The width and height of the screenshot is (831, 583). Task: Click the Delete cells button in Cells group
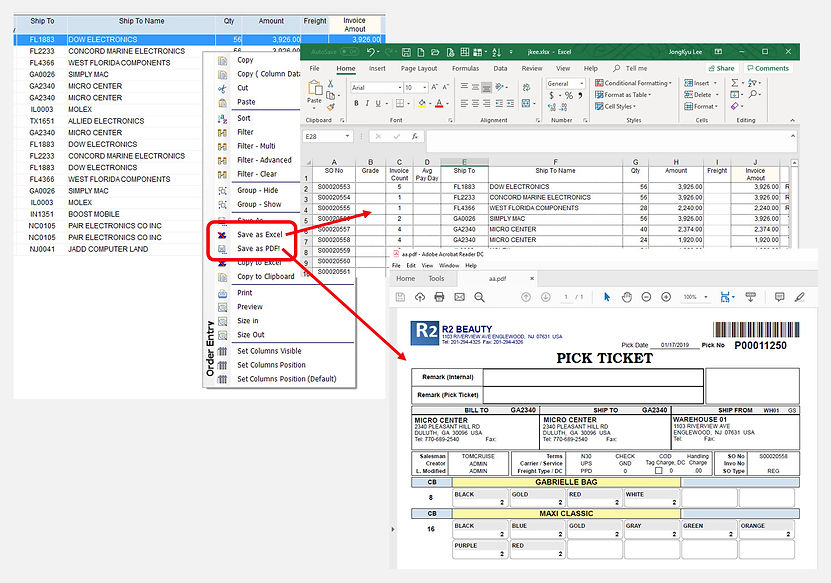700,95
